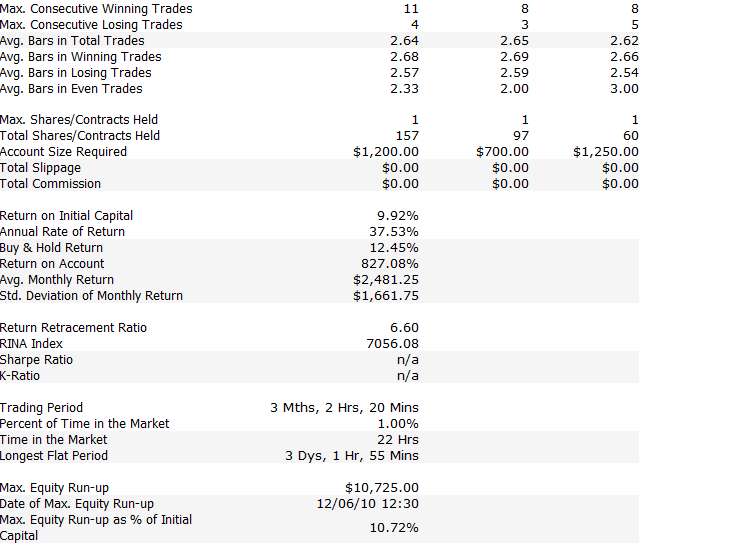Image resolution: width=748 pixels, height=558 pixels.
Task: Click the Sharpe Ratio row label
Action: coord(36,360)
